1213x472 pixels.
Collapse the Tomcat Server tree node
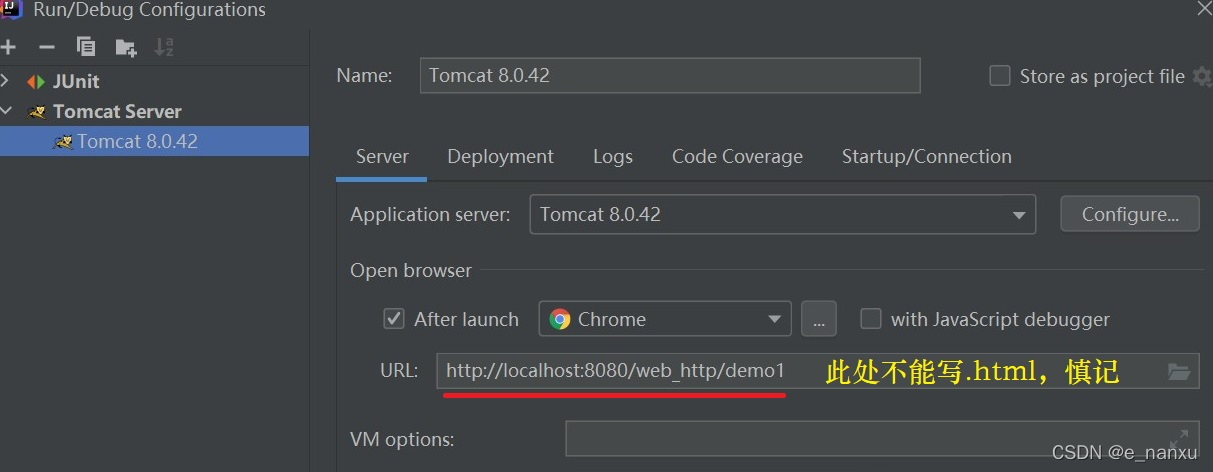(6, 111)
